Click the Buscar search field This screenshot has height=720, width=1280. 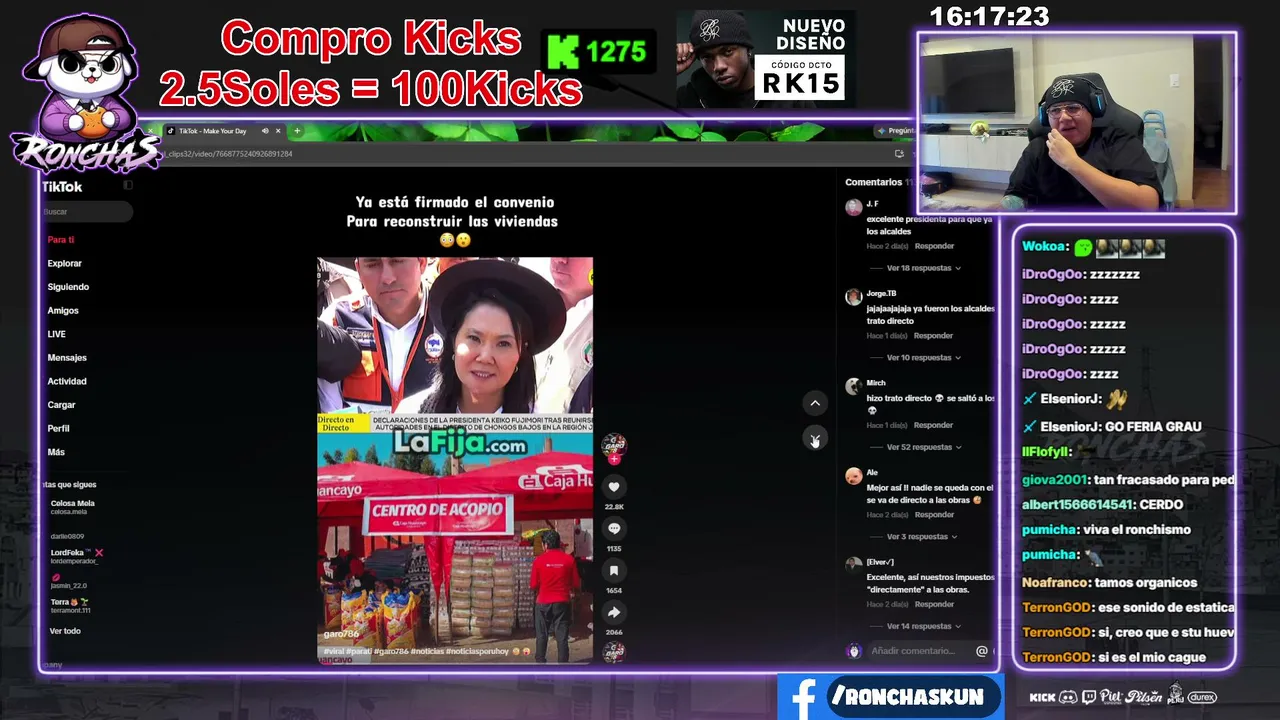tap(87, 212)
